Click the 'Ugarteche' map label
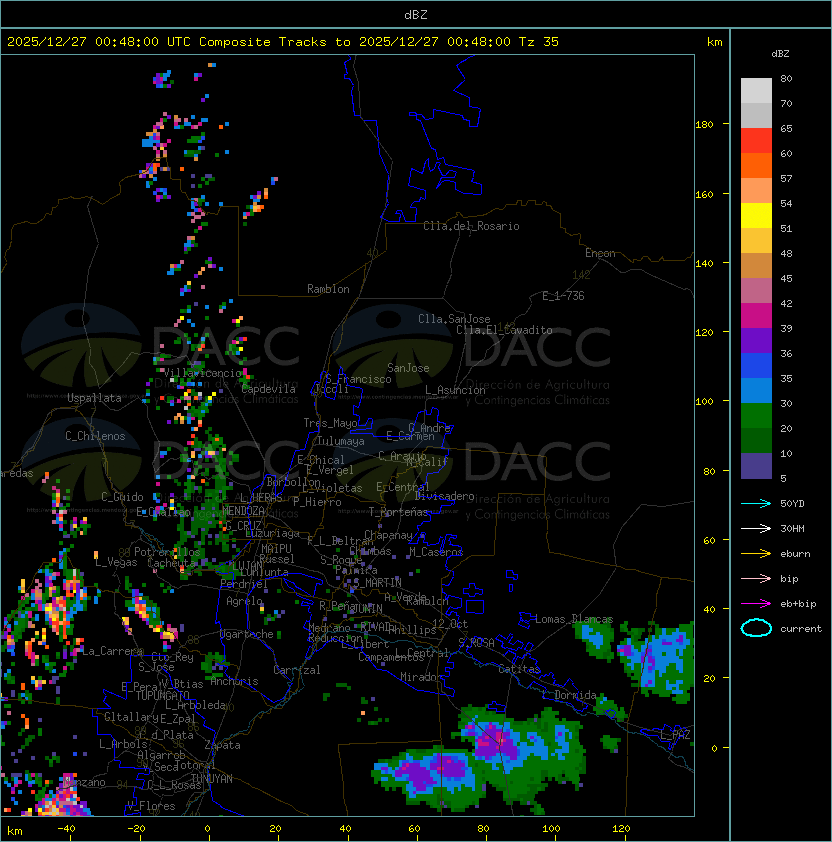This screenshot has width=832, height=842. point(247,634)
